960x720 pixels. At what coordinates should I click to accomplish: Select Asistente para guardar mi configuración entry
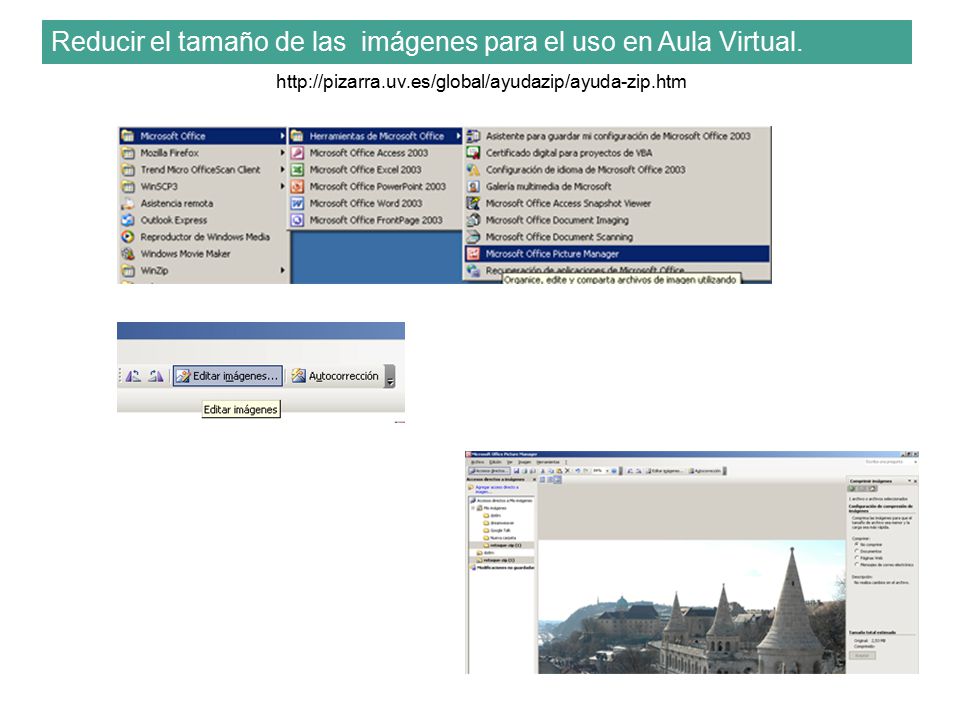point(617,136)
